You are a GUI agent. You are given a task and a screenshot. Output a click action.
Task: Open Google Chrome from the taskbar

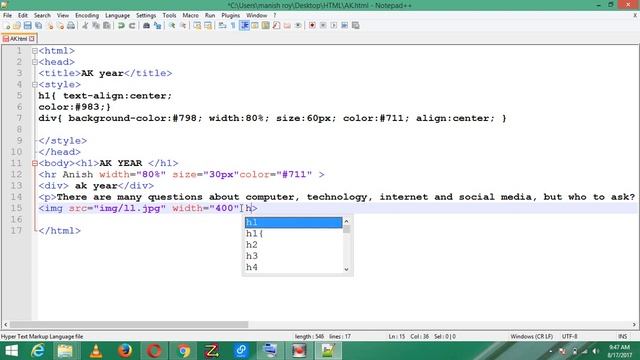tap(183, 351)
